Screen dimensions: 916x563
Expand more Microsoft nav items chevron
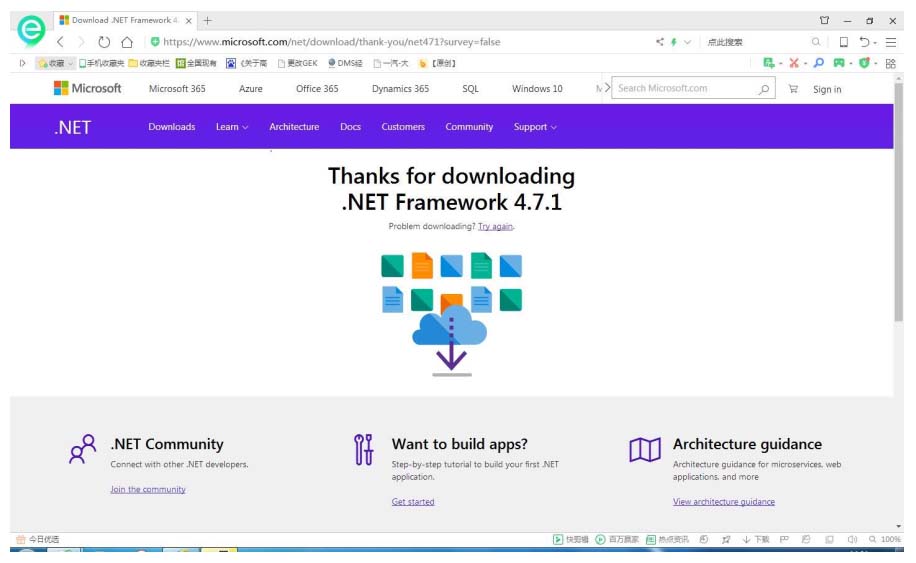605,88
